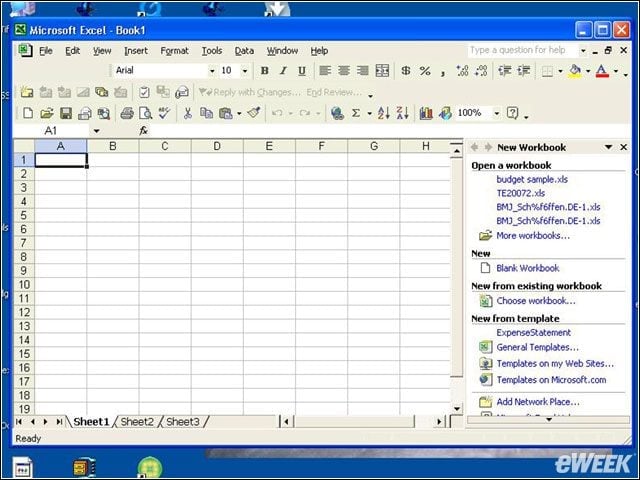Click the Borders toolbar button
640x480 pixels.
coord(547,71)
